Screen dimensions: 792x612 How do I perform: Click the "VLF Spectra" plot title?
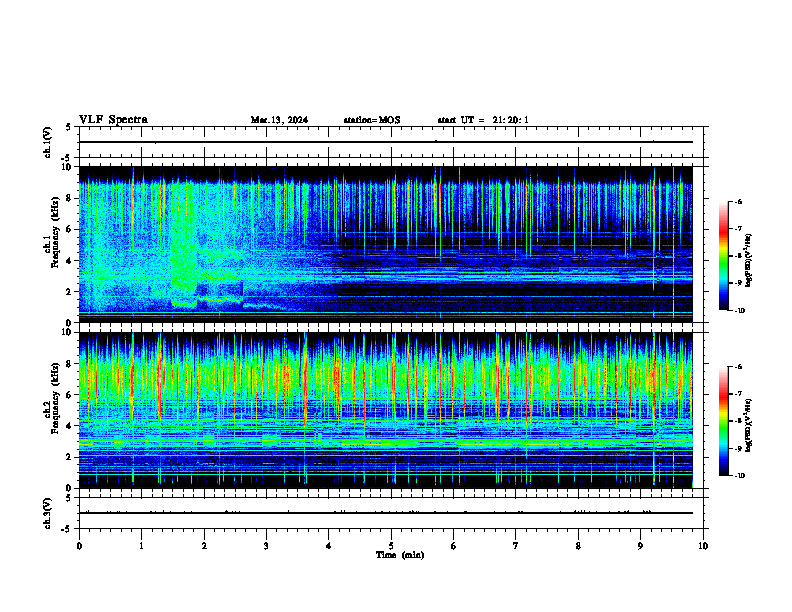point(113,120)
